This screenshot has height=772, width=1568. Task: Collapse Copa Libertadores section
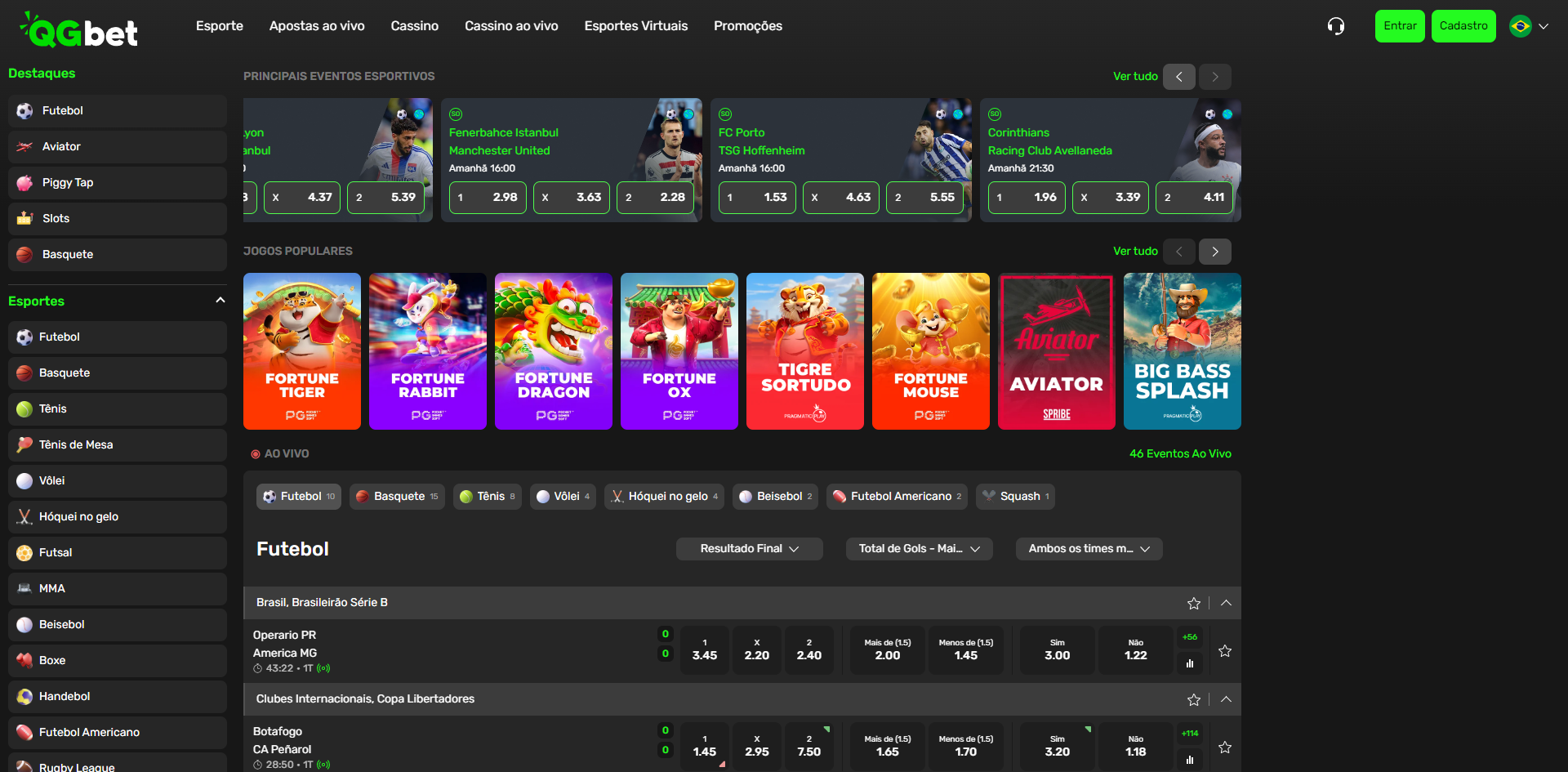point(1226,699)
